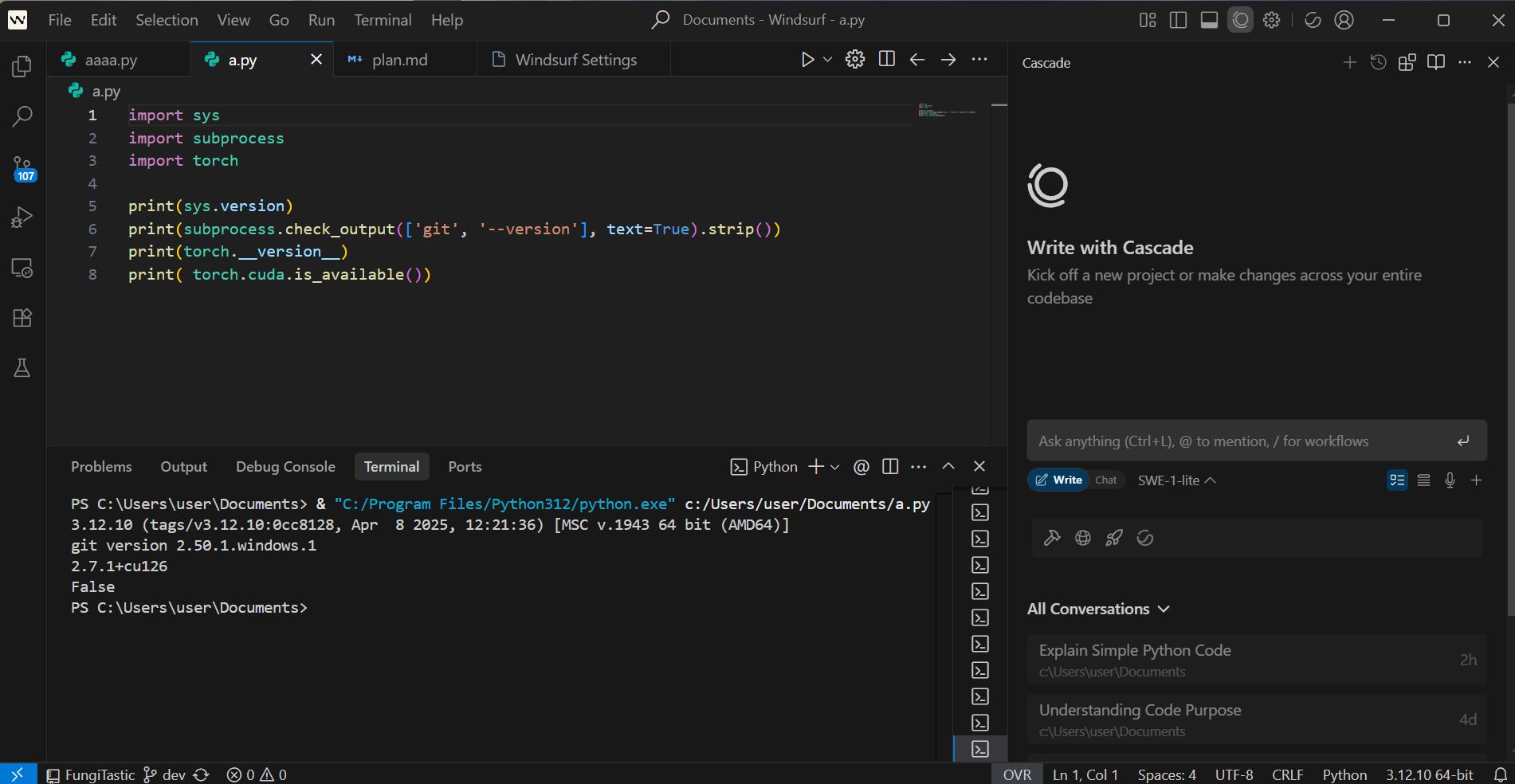Run the Python file with play button
The height and width of the screenshot is (784, 1515).
click(x=807, y=60)
